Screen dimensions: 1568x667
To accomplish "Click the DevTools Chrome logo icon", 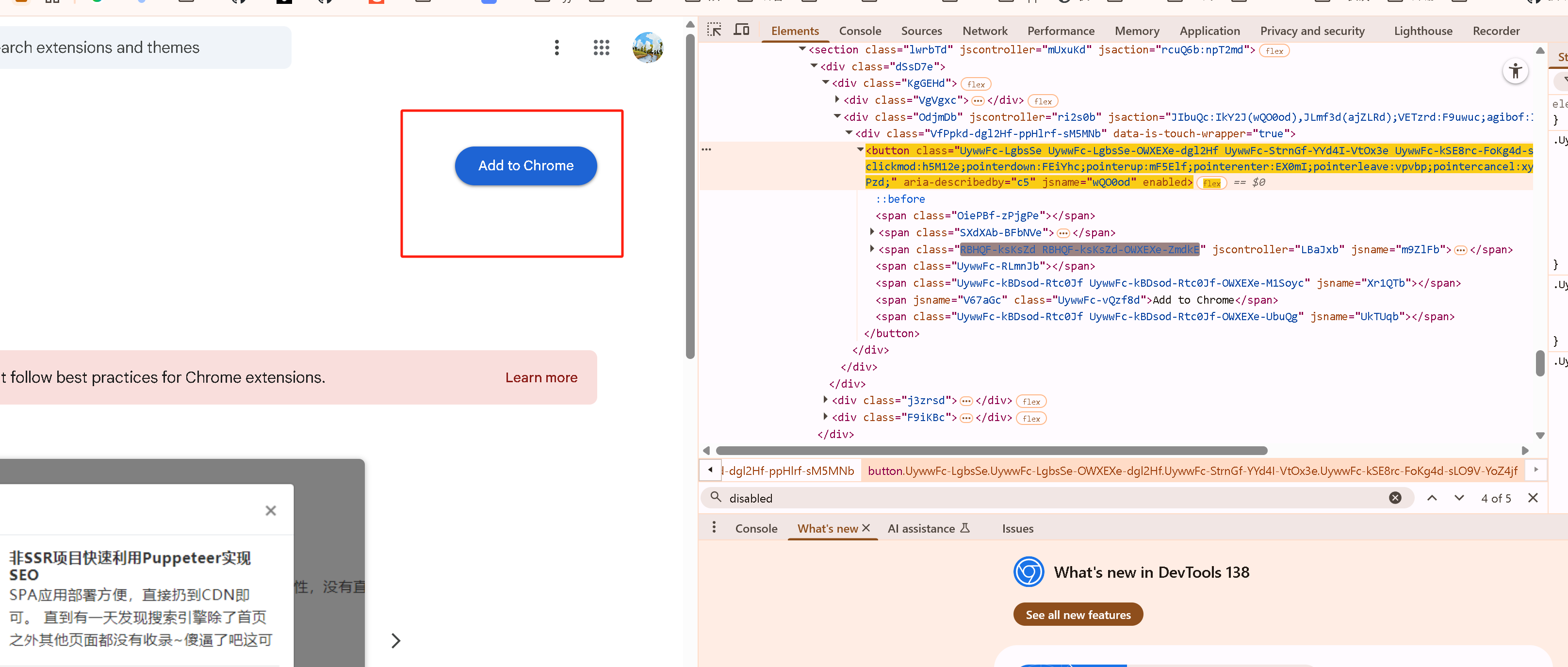I will pos(1028,572).
